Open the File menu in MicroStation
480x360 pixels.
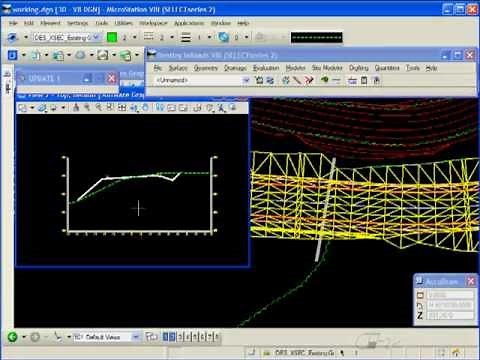point(13,23)
